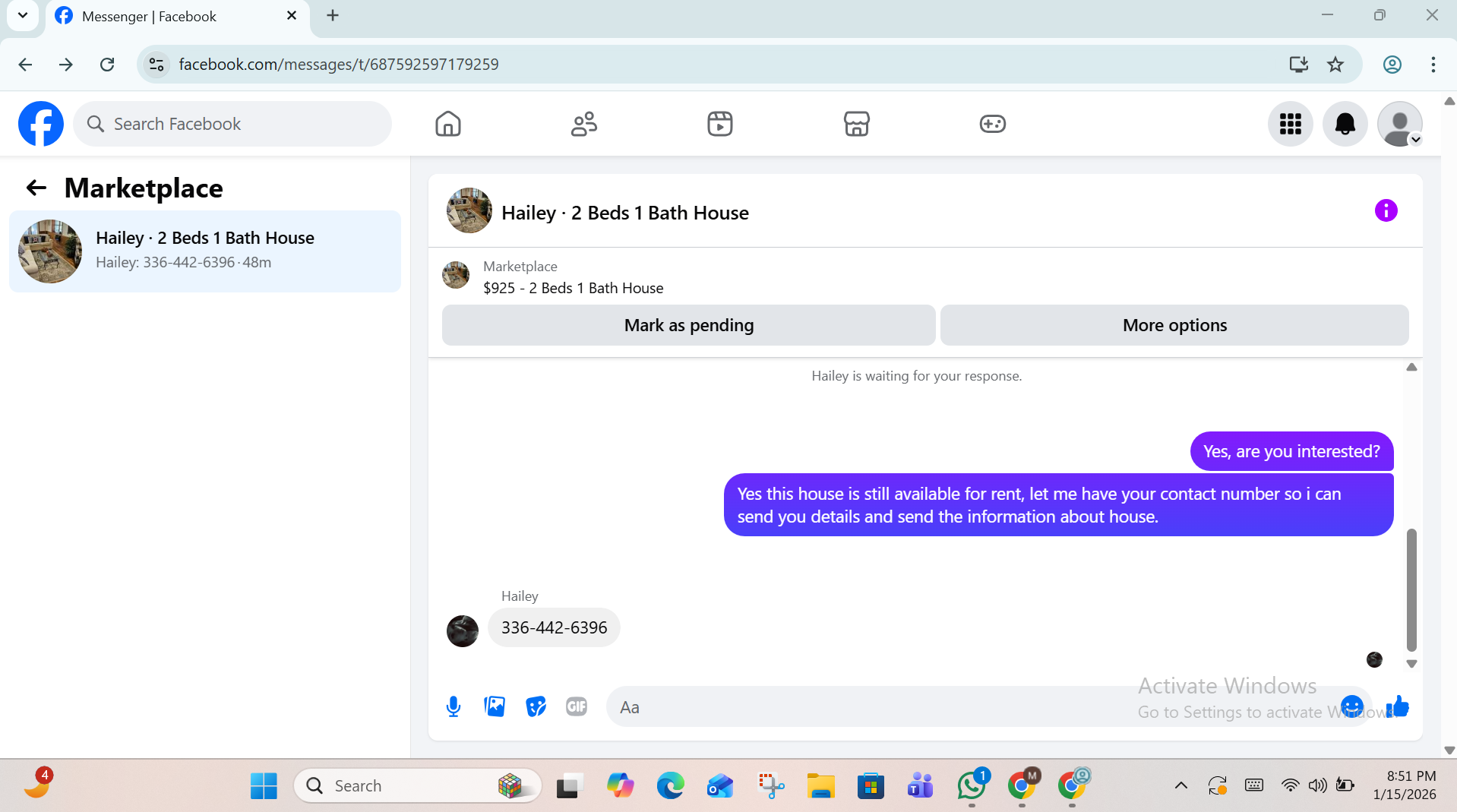Open volume control in system tray
This screenshot has height=812, width=1457.
(x=1318, y=785)
